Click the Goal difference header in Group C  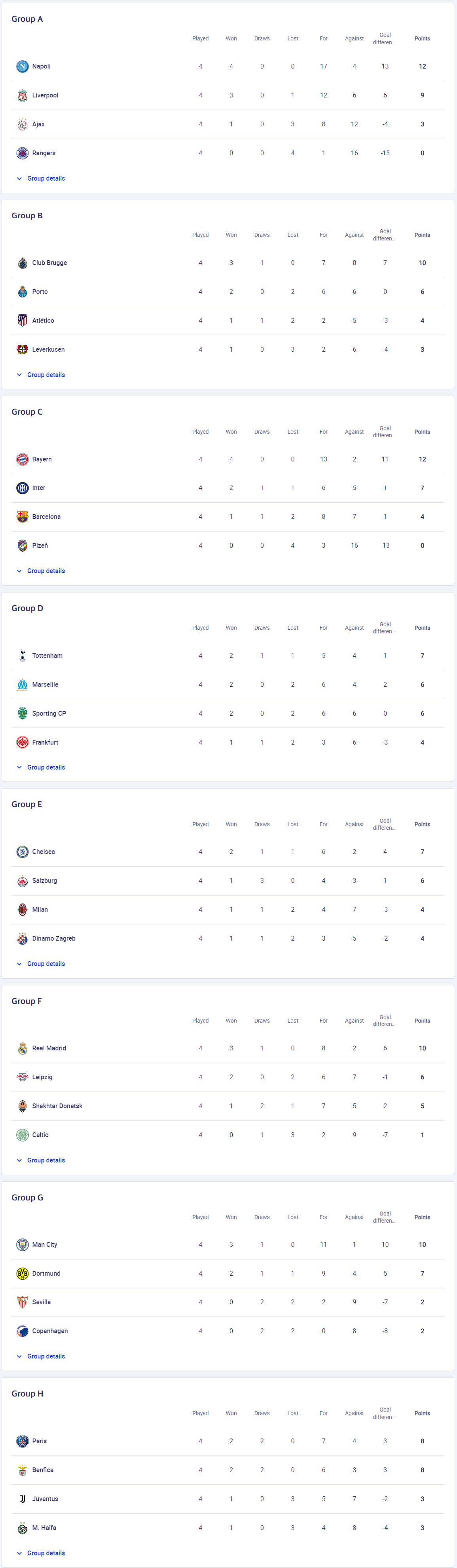pos(385,432)
